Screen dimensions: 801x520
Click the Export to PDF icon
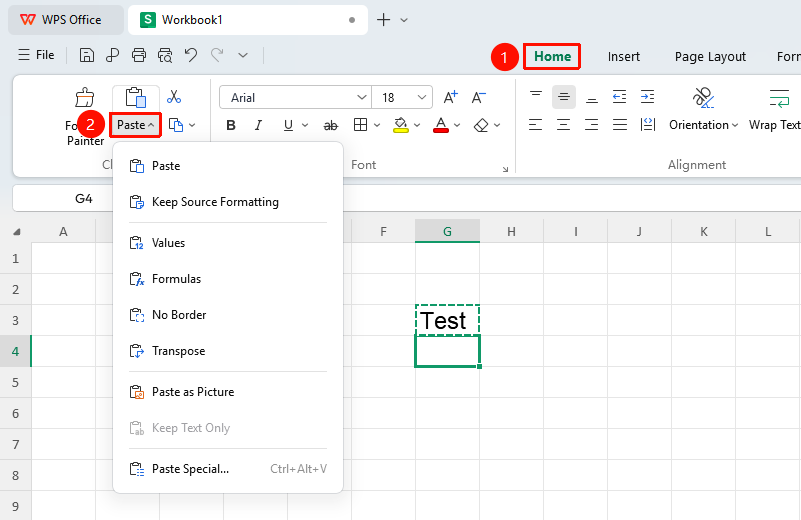tap(112, 55)
